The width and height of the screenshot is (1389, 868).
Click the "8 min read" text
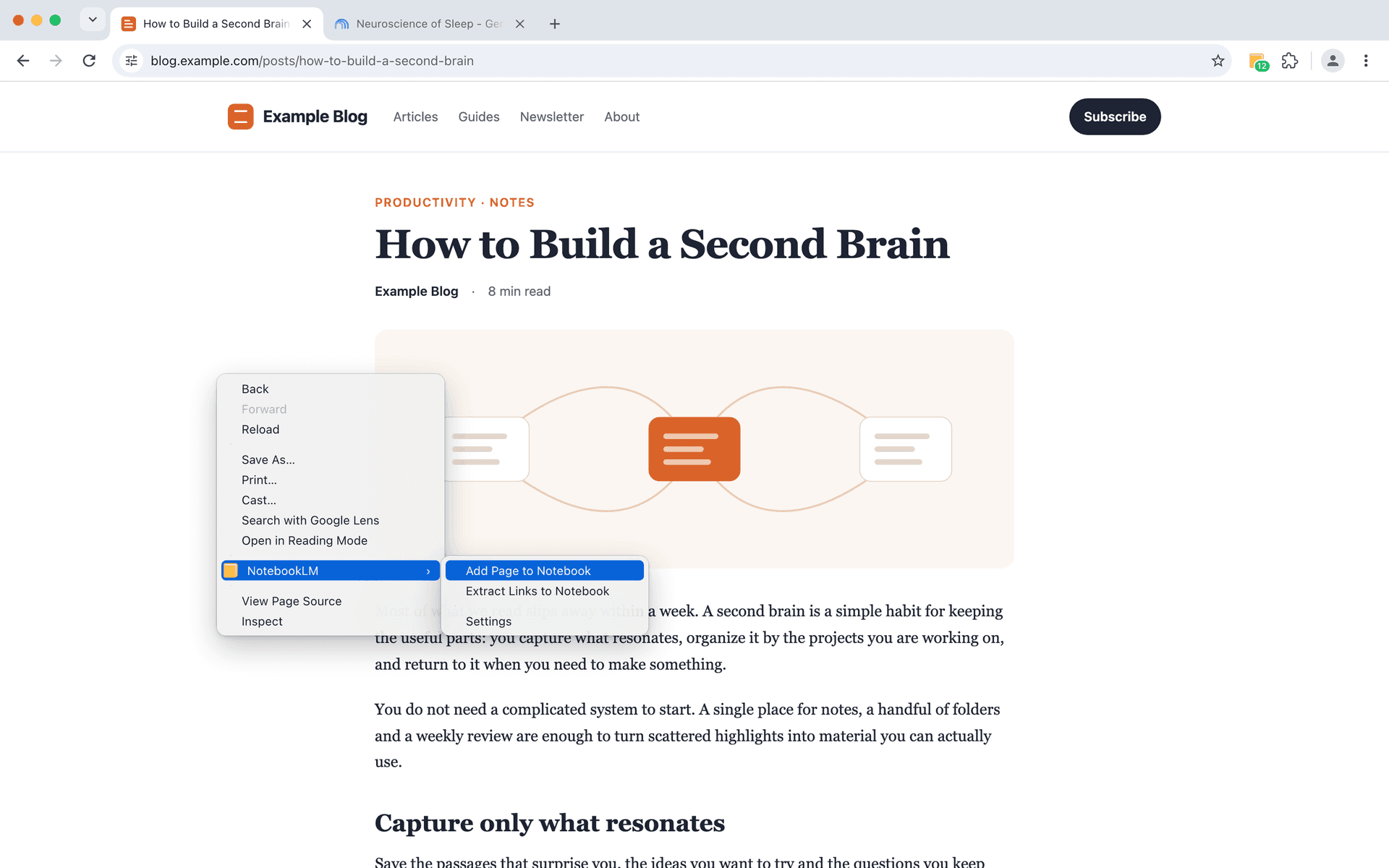coord(519,292)
